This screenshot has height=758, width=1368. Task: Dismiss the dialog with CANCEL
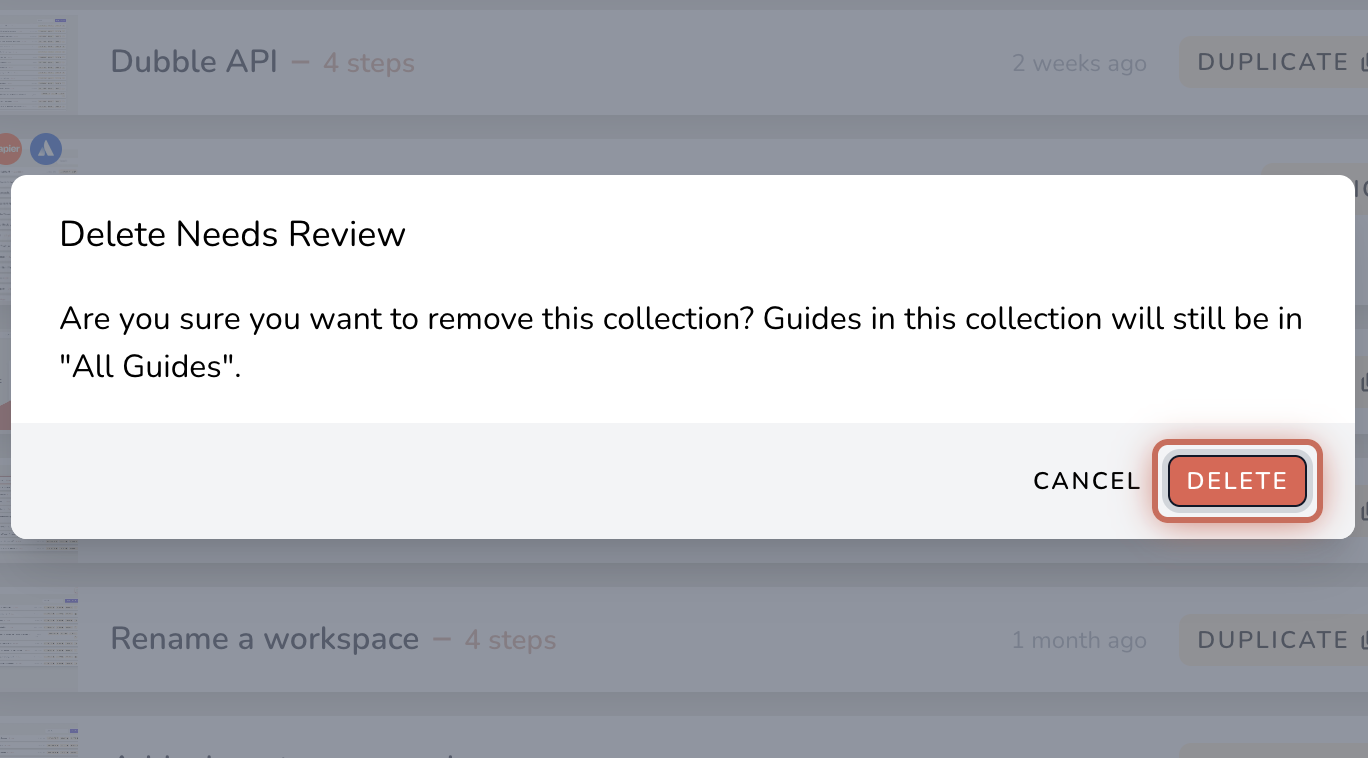(x=1087, y=481)
